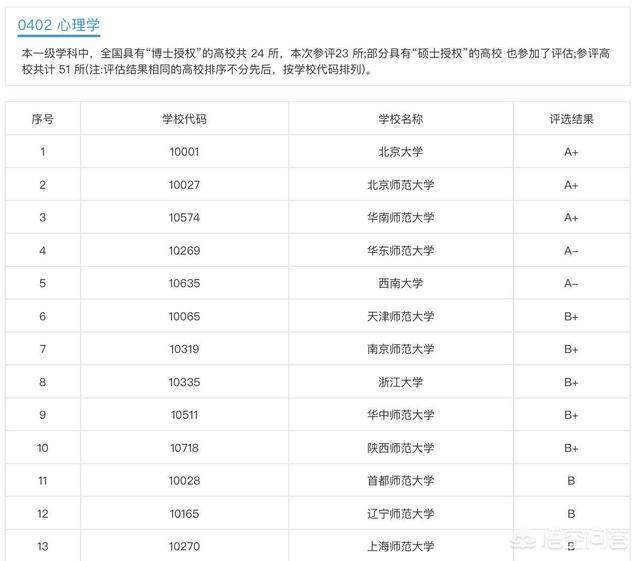Click school code 10269
Image resolution: width=640 pixels, height=561 pixels.
tap(184, 251)
